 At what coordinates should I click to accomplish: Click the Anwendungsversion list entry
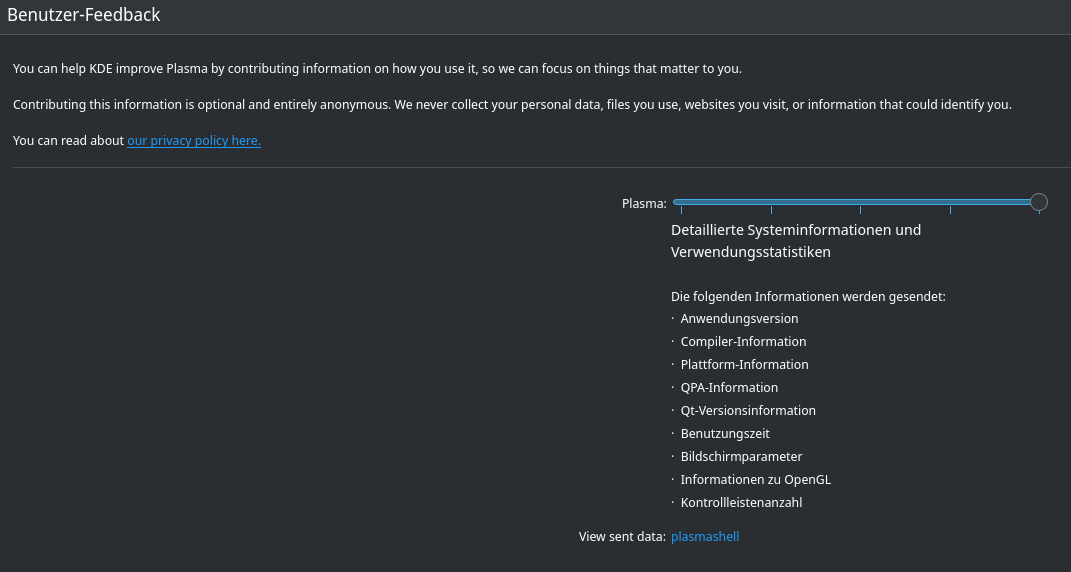pos(739,319)
